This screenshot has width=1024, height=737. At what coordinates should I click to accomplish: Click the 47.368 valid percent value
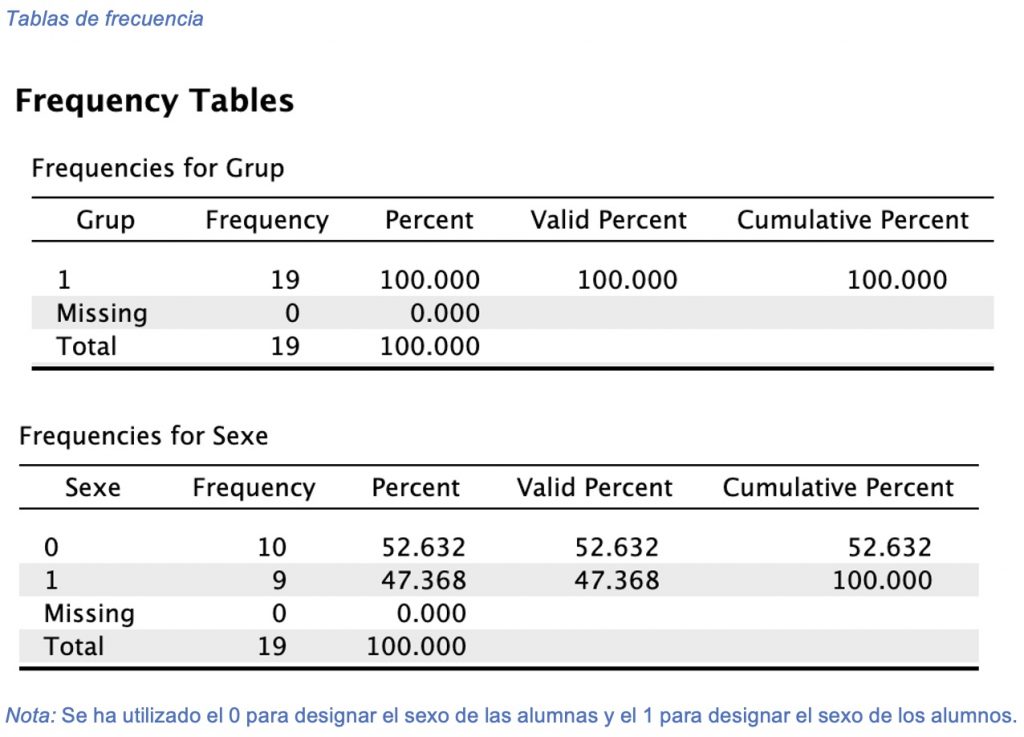[x=616, y=581]
